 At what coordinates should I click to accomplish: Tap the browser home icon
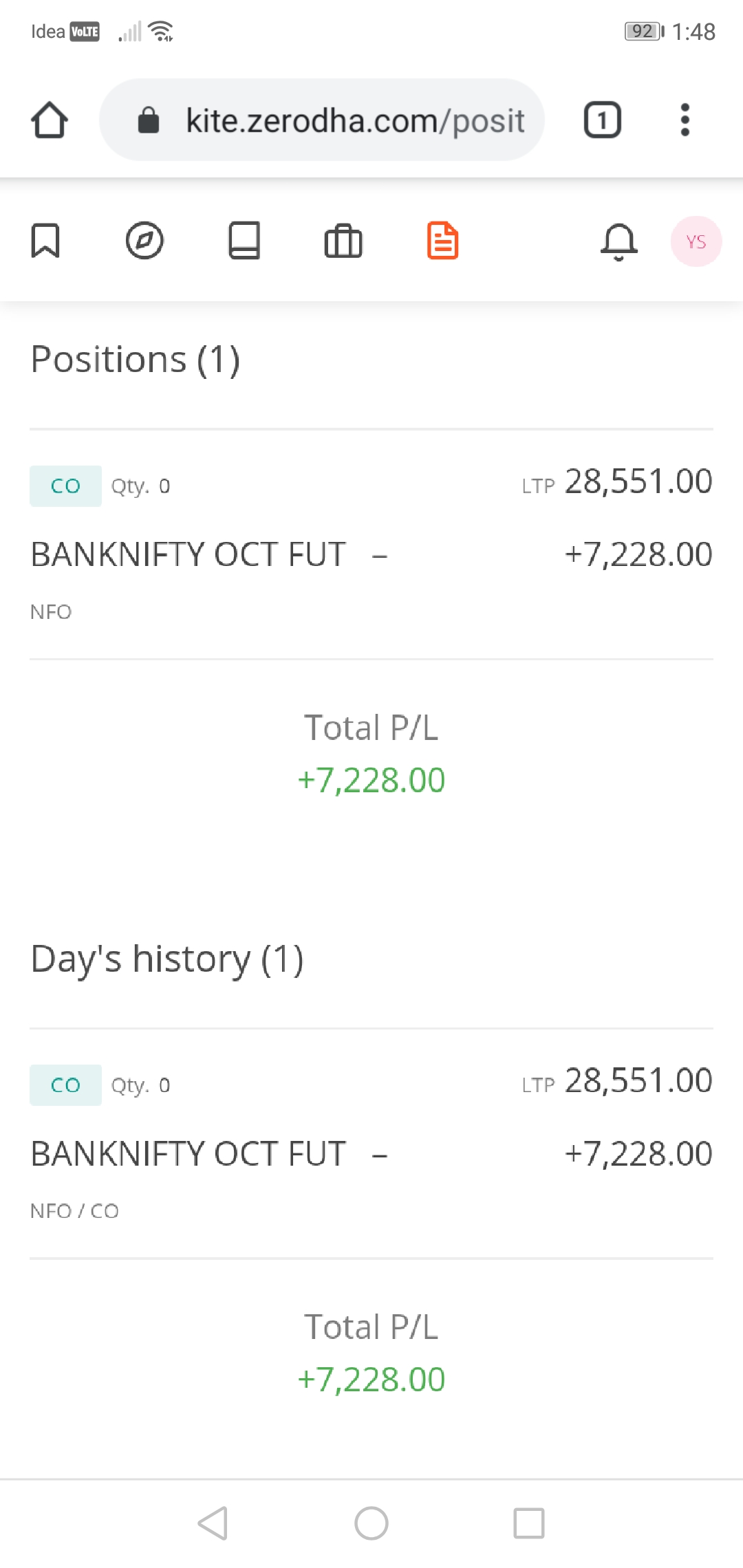[x=50, y=120]
